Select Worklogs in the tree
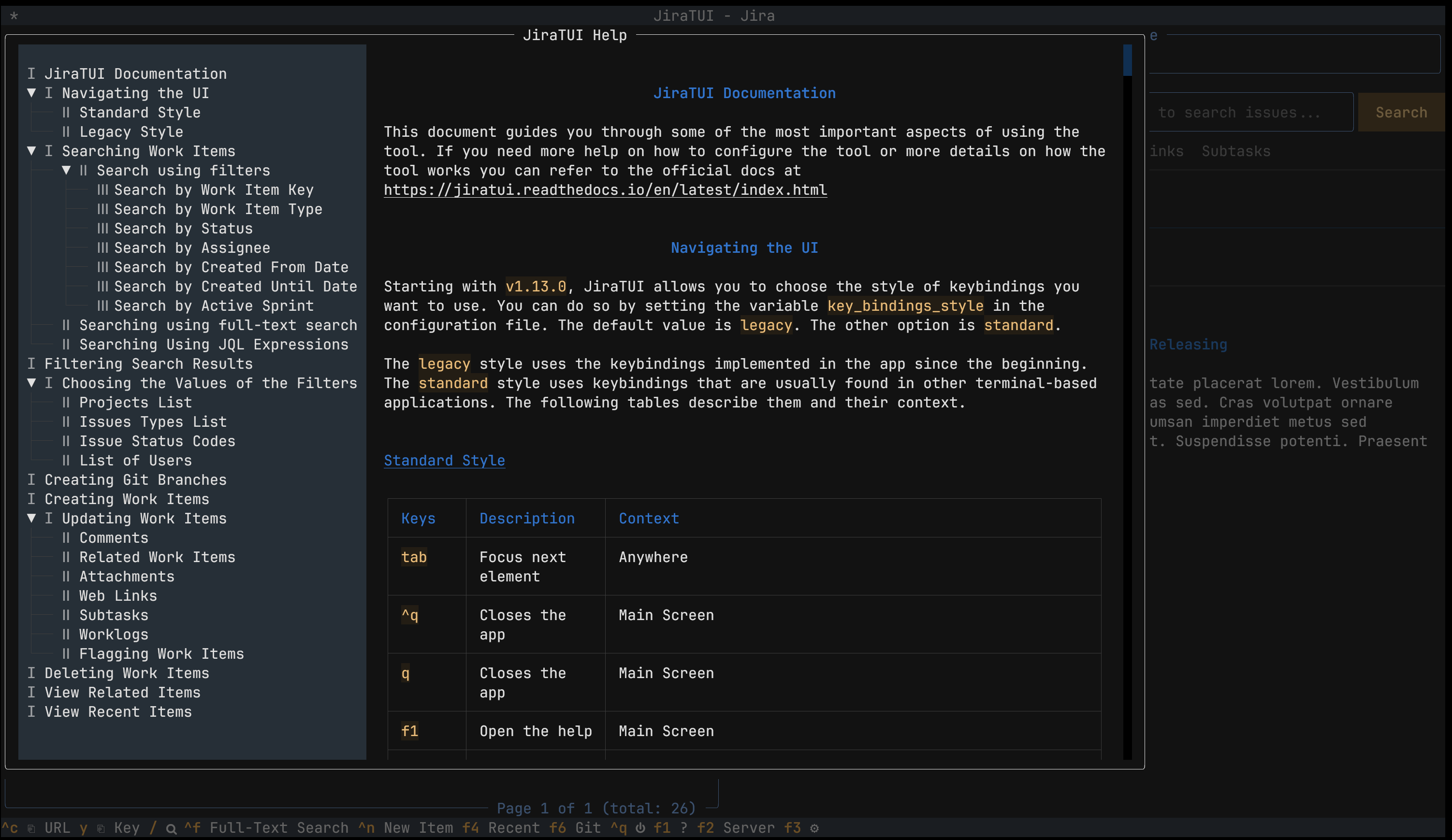Image resolution: width=1452 pixels, height=840 pixels. point(114,634)
